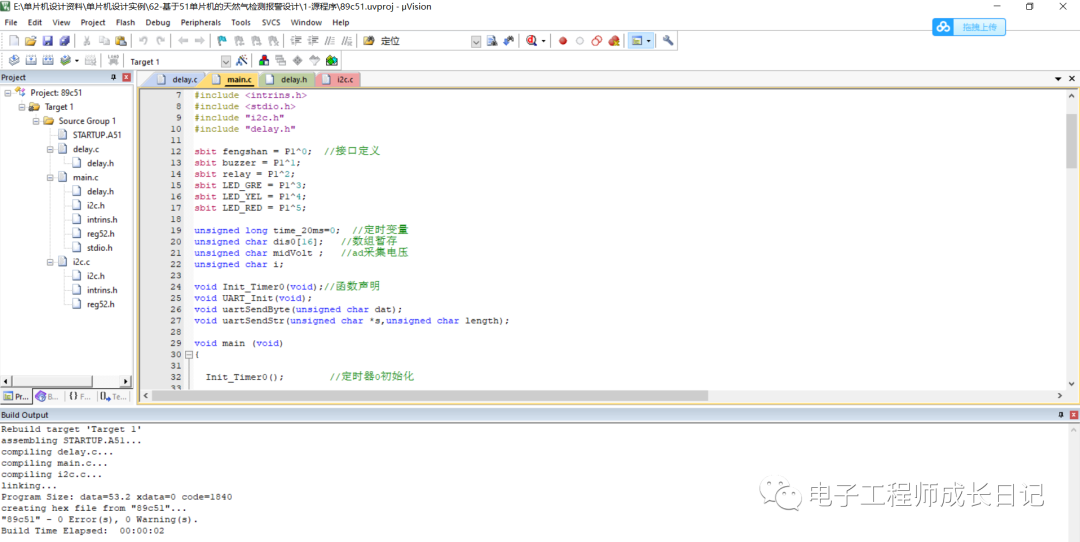Switch to the i2c.c editor tab
Image resolution: width=1080 pixels, height=542 pixels.
(x=343, y=79)
